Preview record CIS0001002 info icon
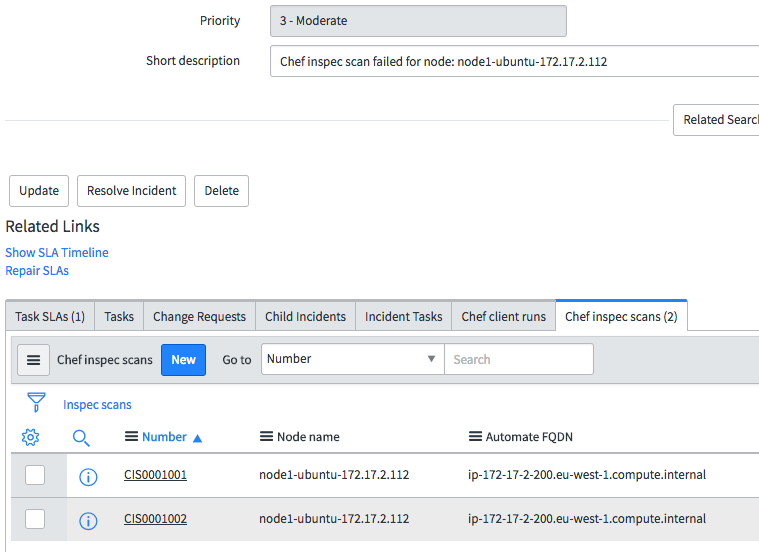 (x=88, y=521)
